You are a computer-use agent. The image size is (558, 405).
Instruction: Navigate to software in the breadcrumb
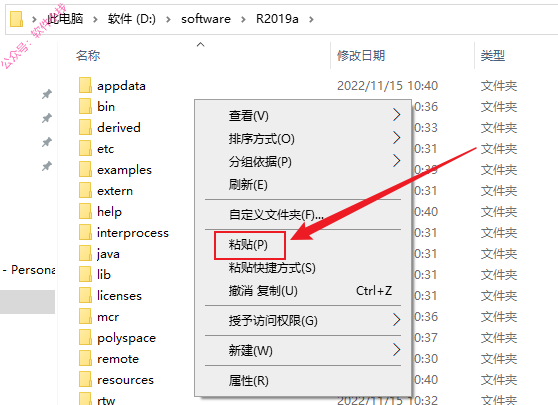pos(206,19)
